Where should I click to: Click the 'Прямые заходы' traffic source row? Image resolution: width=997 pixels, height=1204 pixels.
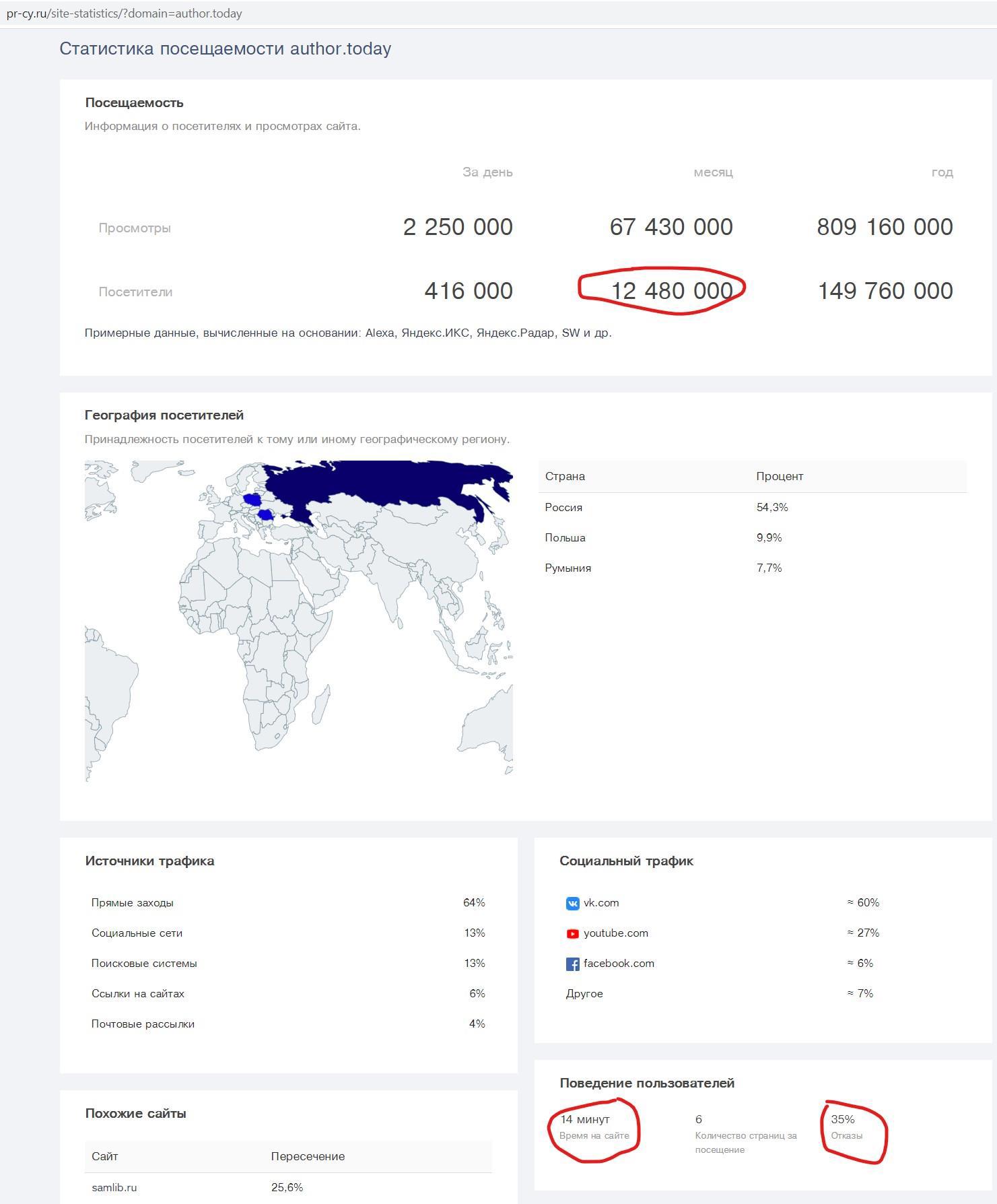point(133,903)
